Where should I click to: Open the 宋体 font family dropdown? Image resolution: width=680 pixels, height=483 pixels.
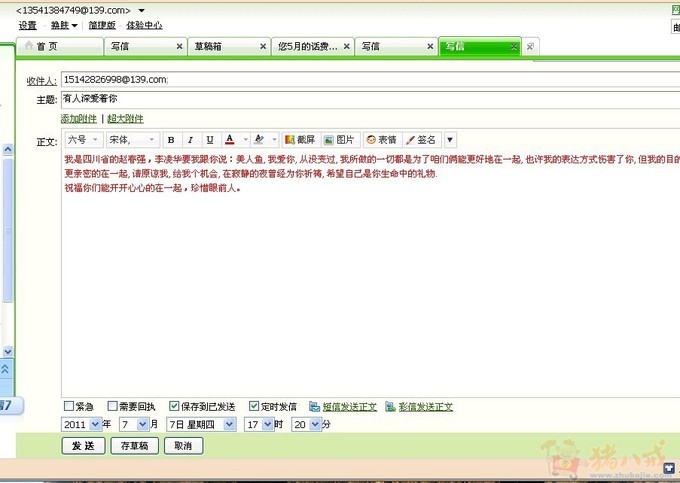pos(132,140)
